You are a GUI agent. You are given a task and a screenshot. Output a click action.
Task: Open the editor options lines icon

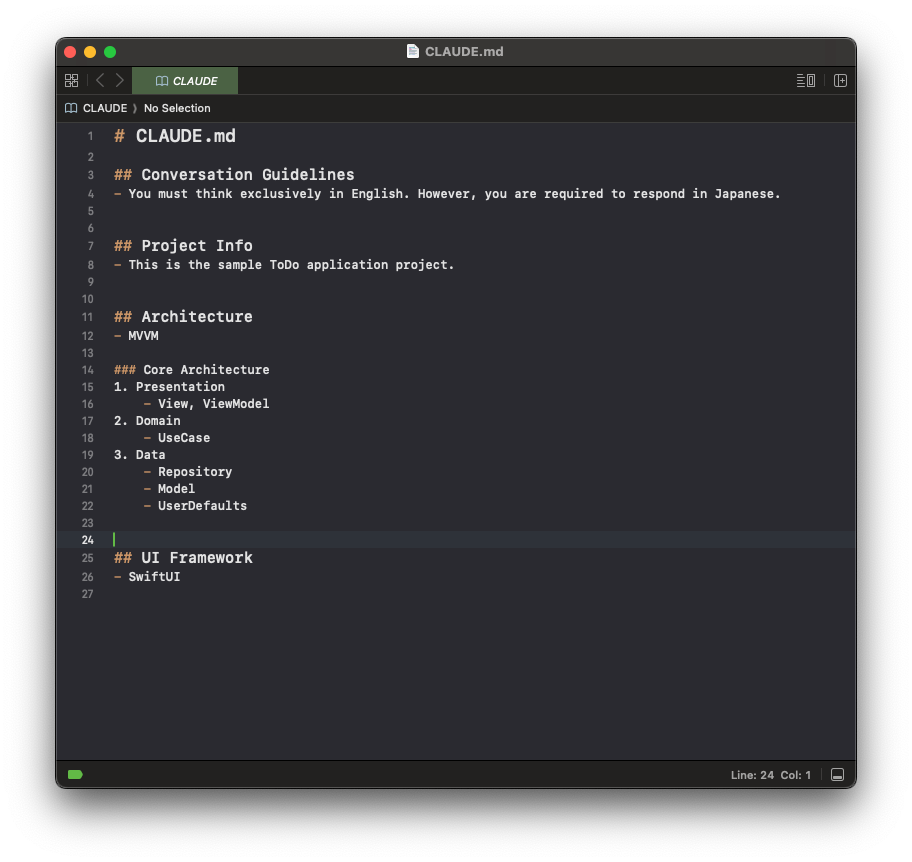tap(805, 81)
